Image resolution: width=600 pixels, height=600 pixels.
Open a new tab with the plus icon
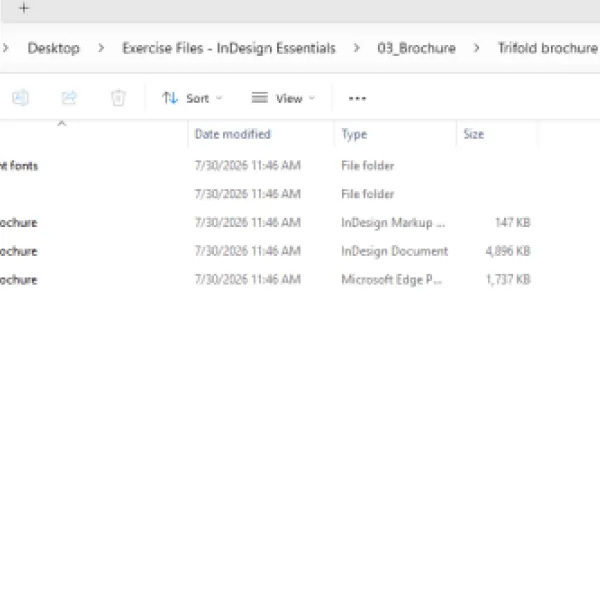point(24,8)
